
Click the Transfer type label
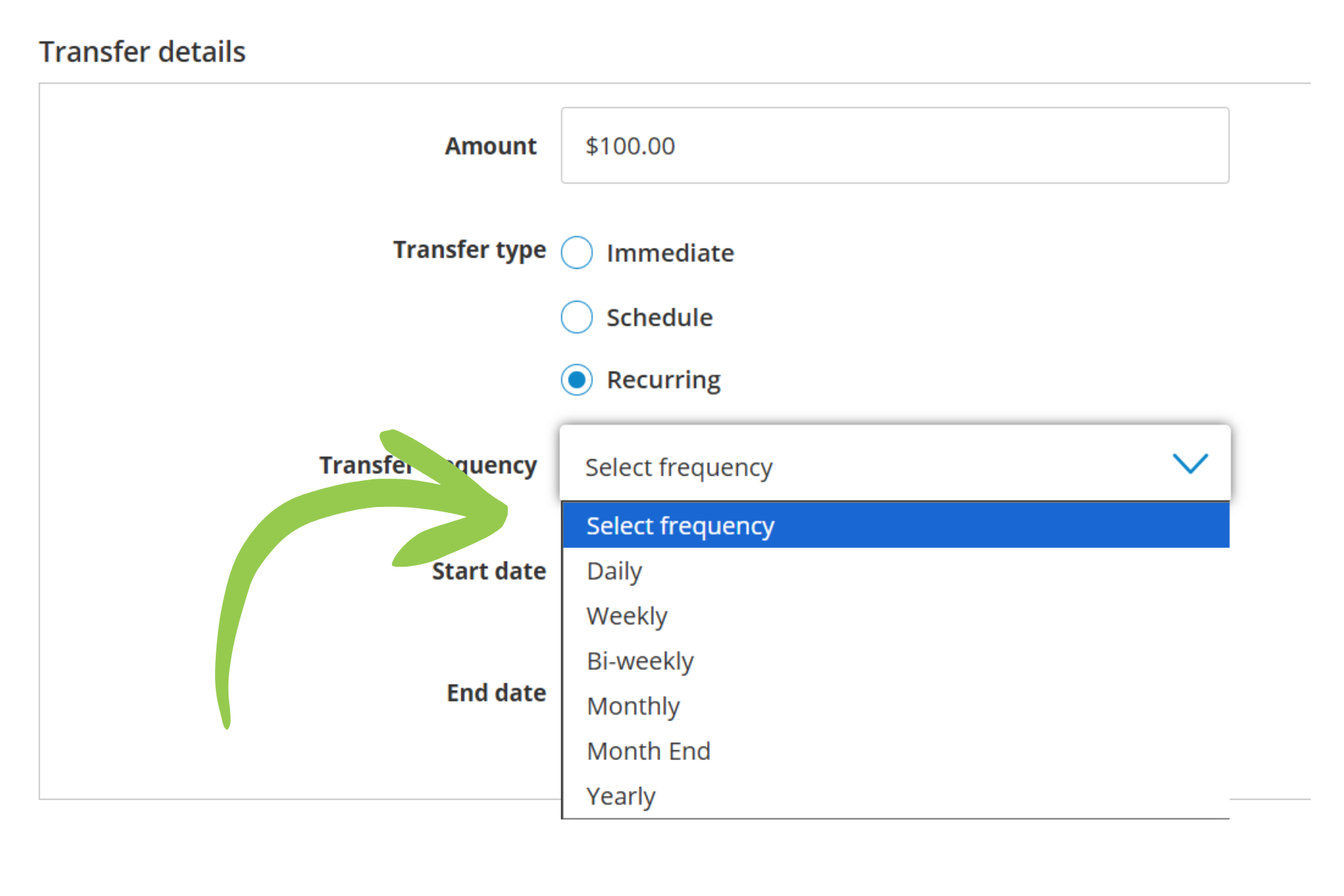tap(469, 249)
